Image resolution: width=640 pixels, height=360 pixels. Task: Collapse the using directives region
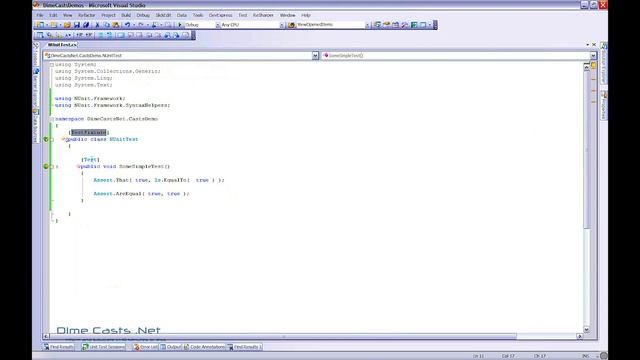(52, 64)
